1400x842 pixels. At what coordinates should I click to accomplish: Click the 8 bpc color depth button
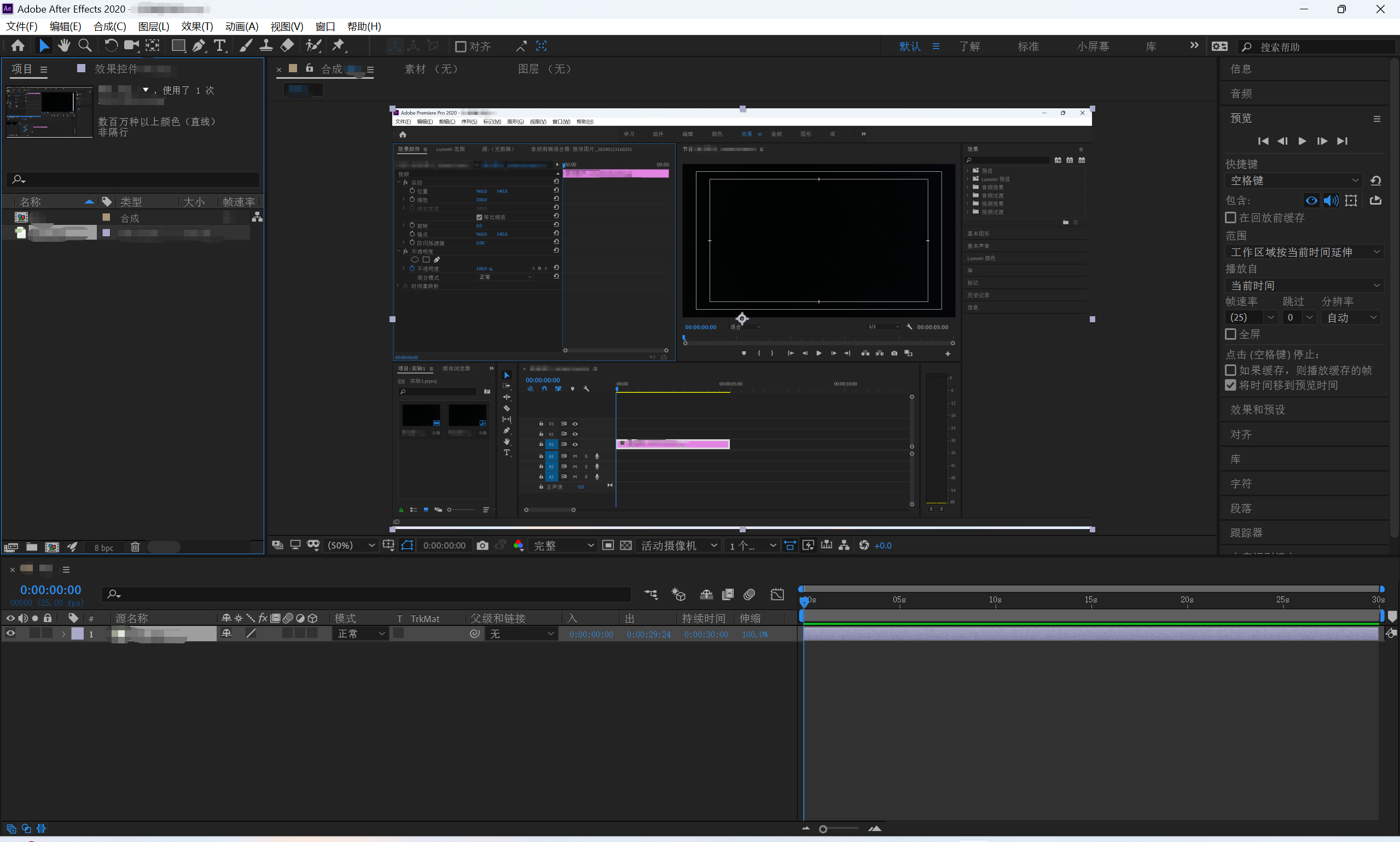(x=104, y=548)
